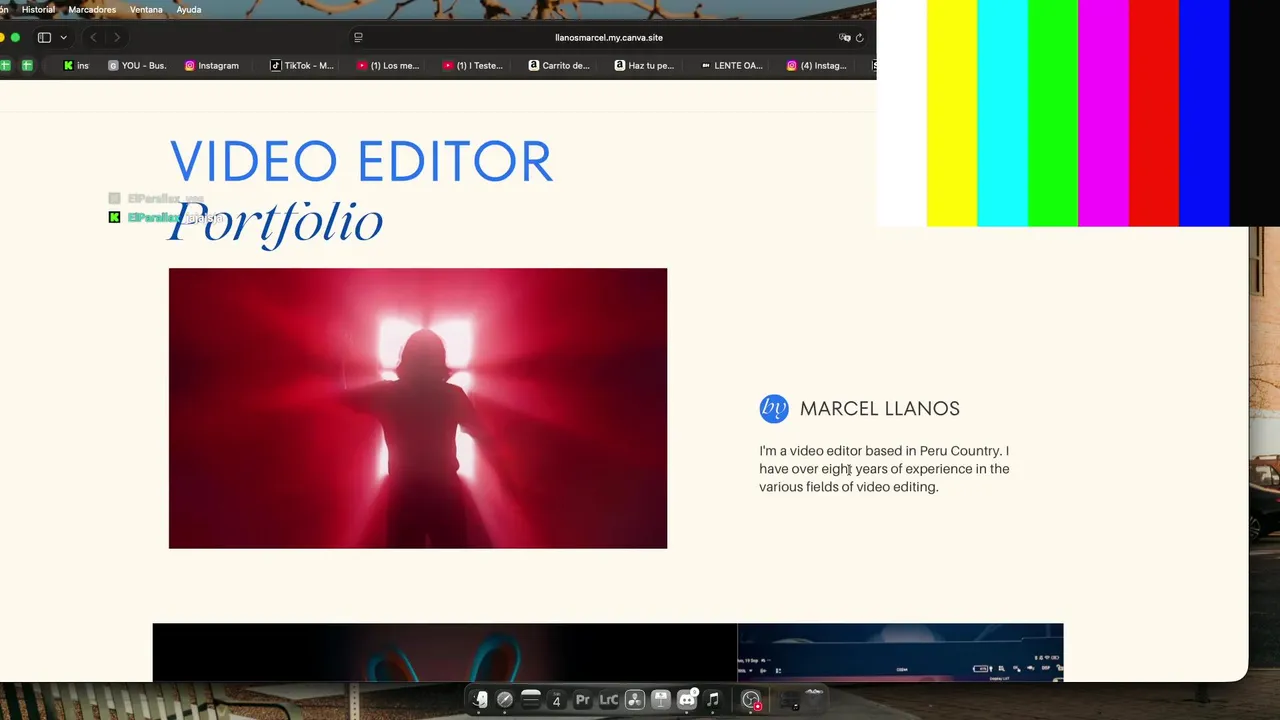Open Safari from the Dock
The height and width of the screenshot is (720, 1280).
click(505, 700)
